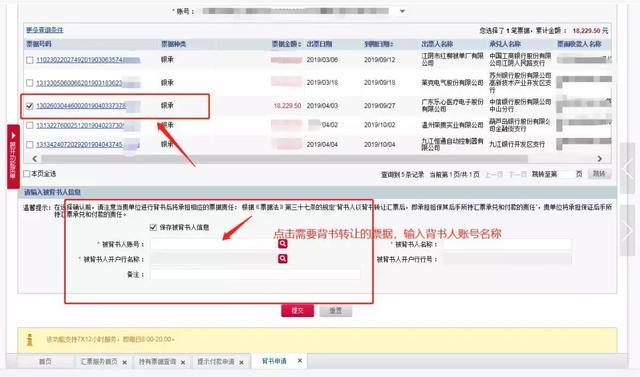The height and width of the screenshot is (377, 640).
Task: Click the lower gray arrow on right edge
Action: click(628, 231)
